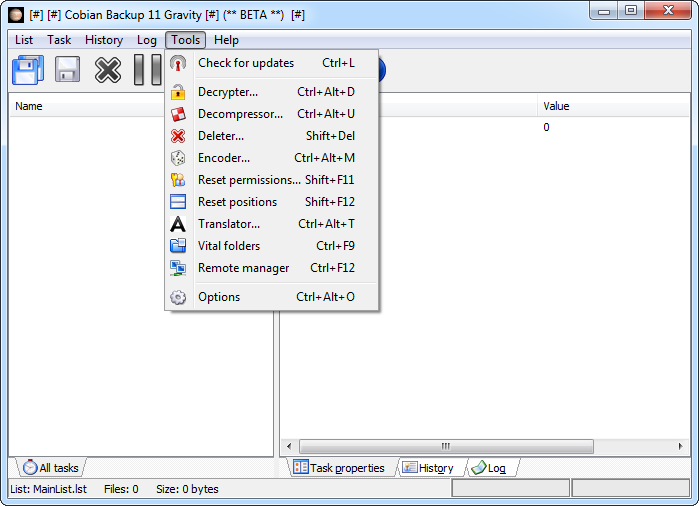This screenshot has height=506, width=699.
Task: Select Decrypter... menu entry
Action: point(272,92)
